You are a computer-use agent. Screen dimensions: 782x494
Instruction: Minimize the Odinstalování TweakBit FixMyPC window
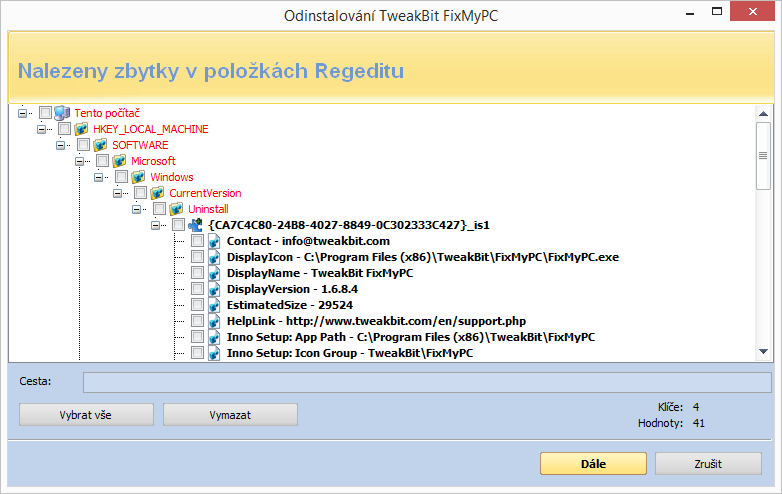pos(690,12)
